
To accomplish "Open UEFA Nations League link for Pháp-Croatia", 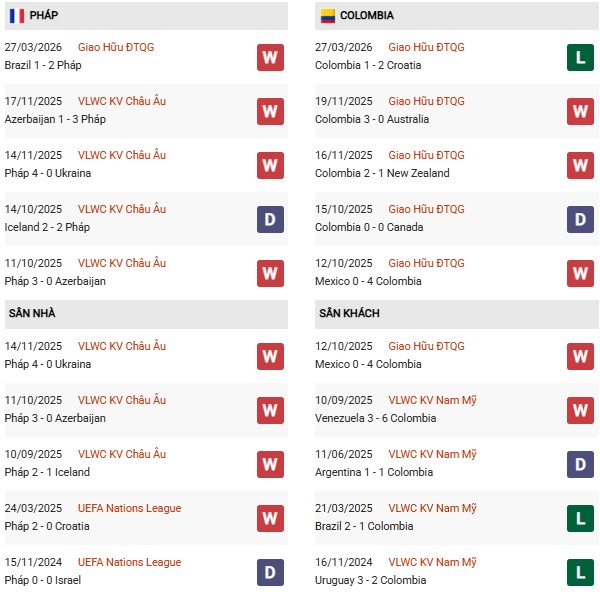I will tap(129, 508).
